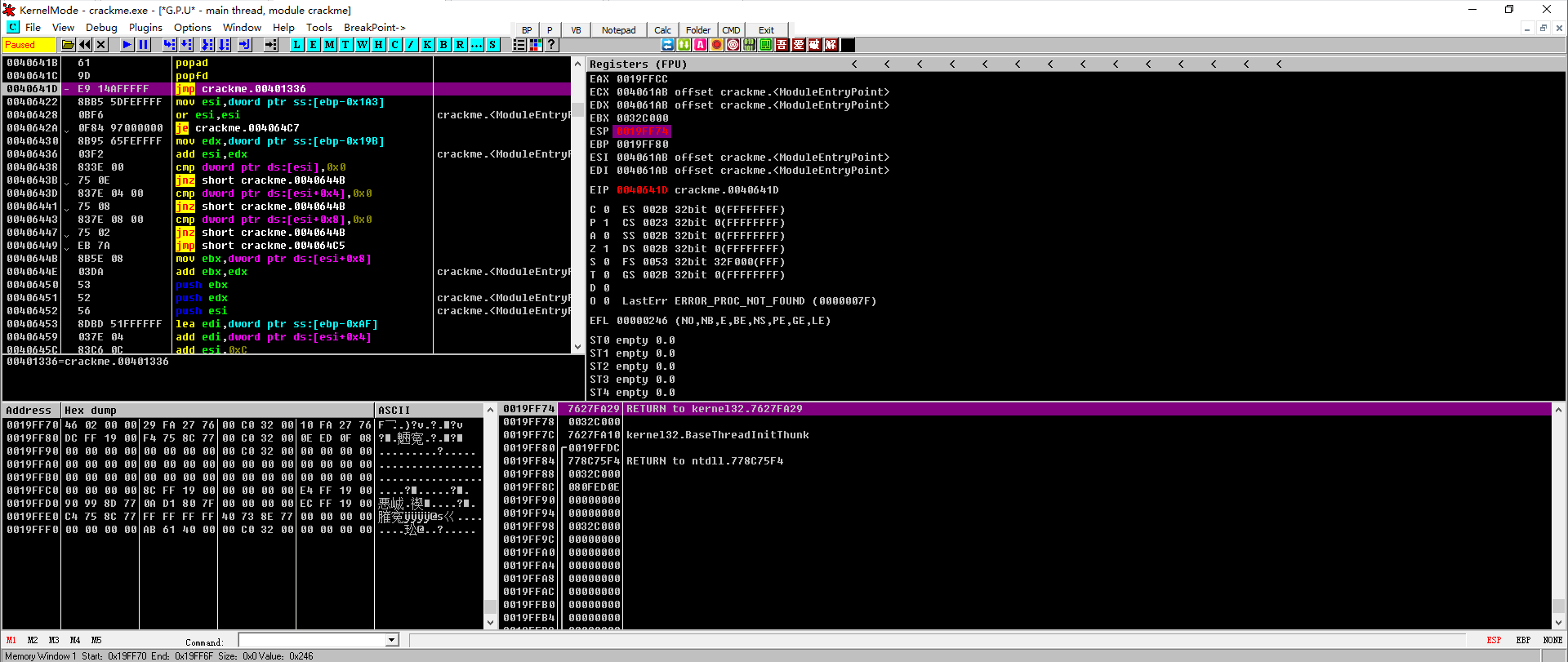Click the Trace over toolbar icon

tap(224, 45)
